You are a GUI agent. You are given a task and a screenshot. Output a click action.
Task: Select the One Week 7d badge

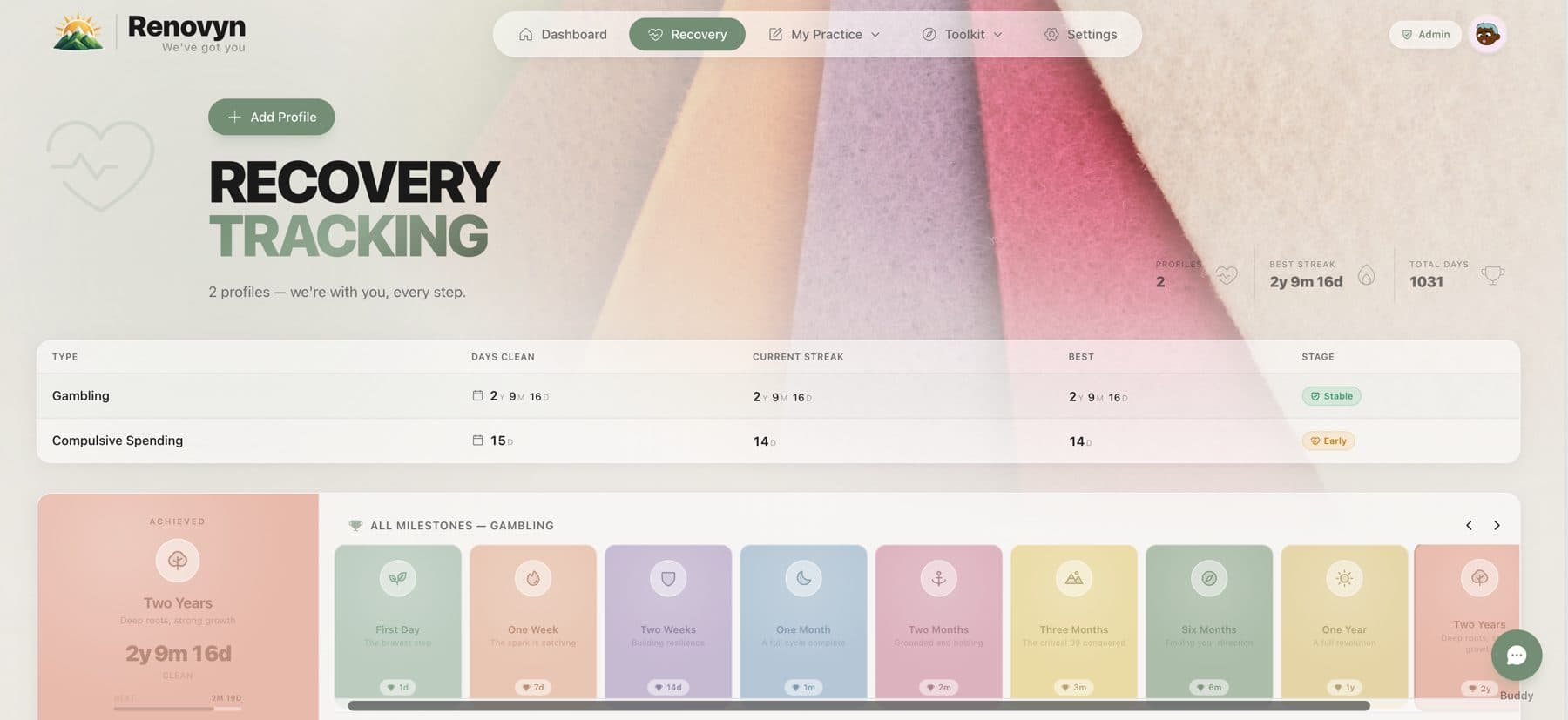click(x=533, y=687)
